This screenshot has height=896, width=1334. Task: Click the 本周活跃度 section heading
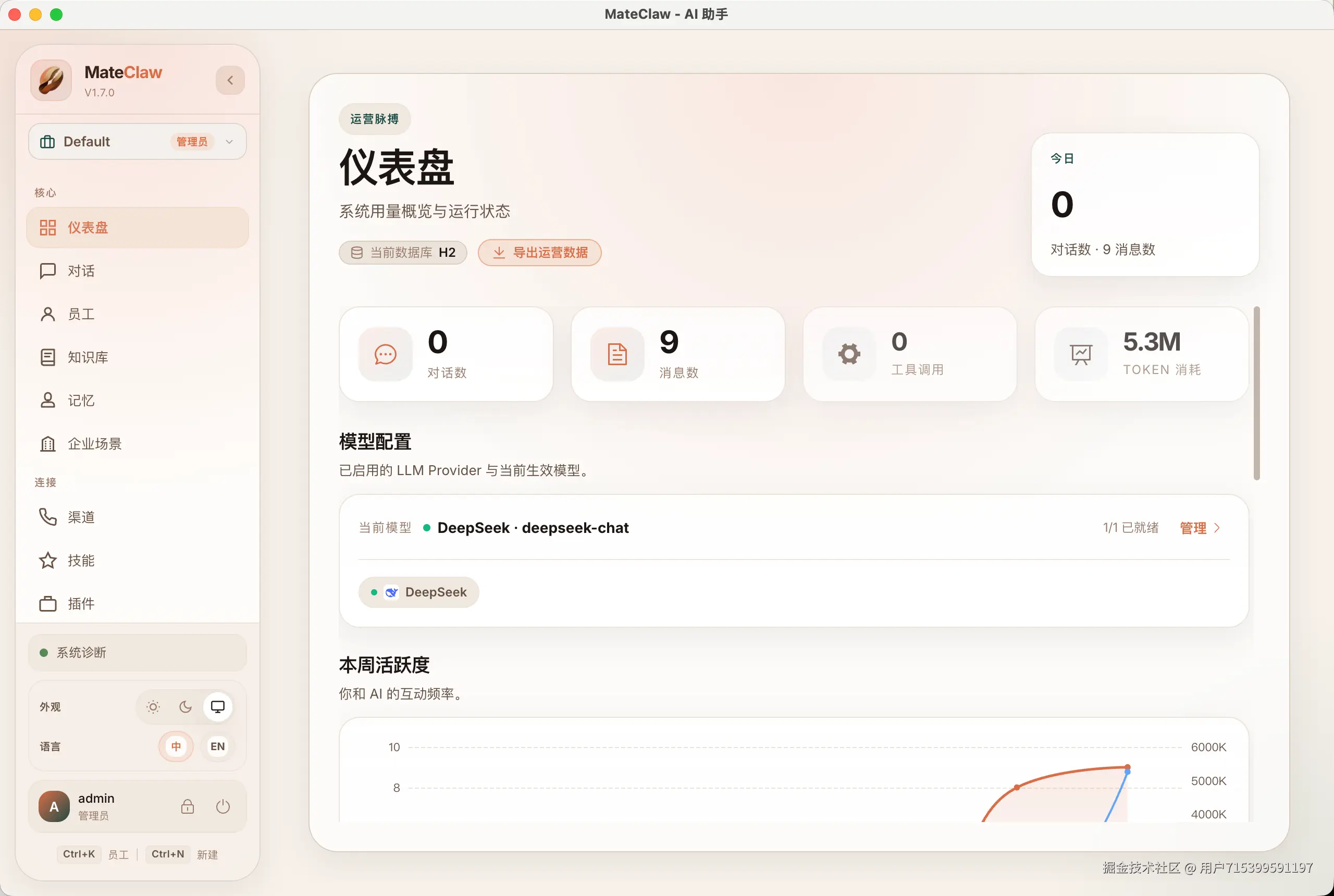384,665
